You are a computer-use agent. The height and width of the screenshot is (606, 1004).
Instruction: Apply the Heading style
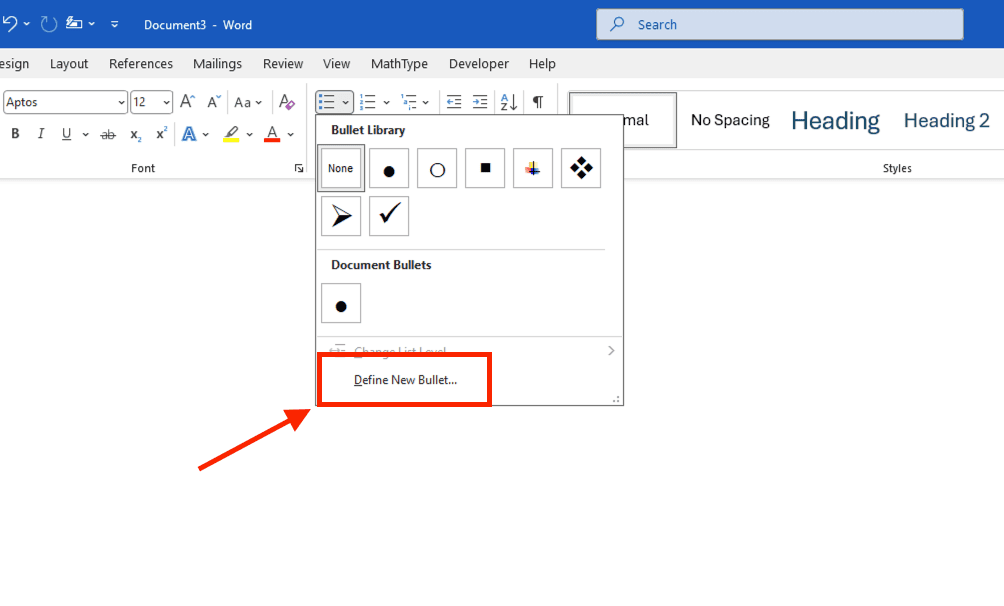tap(836, 120)
